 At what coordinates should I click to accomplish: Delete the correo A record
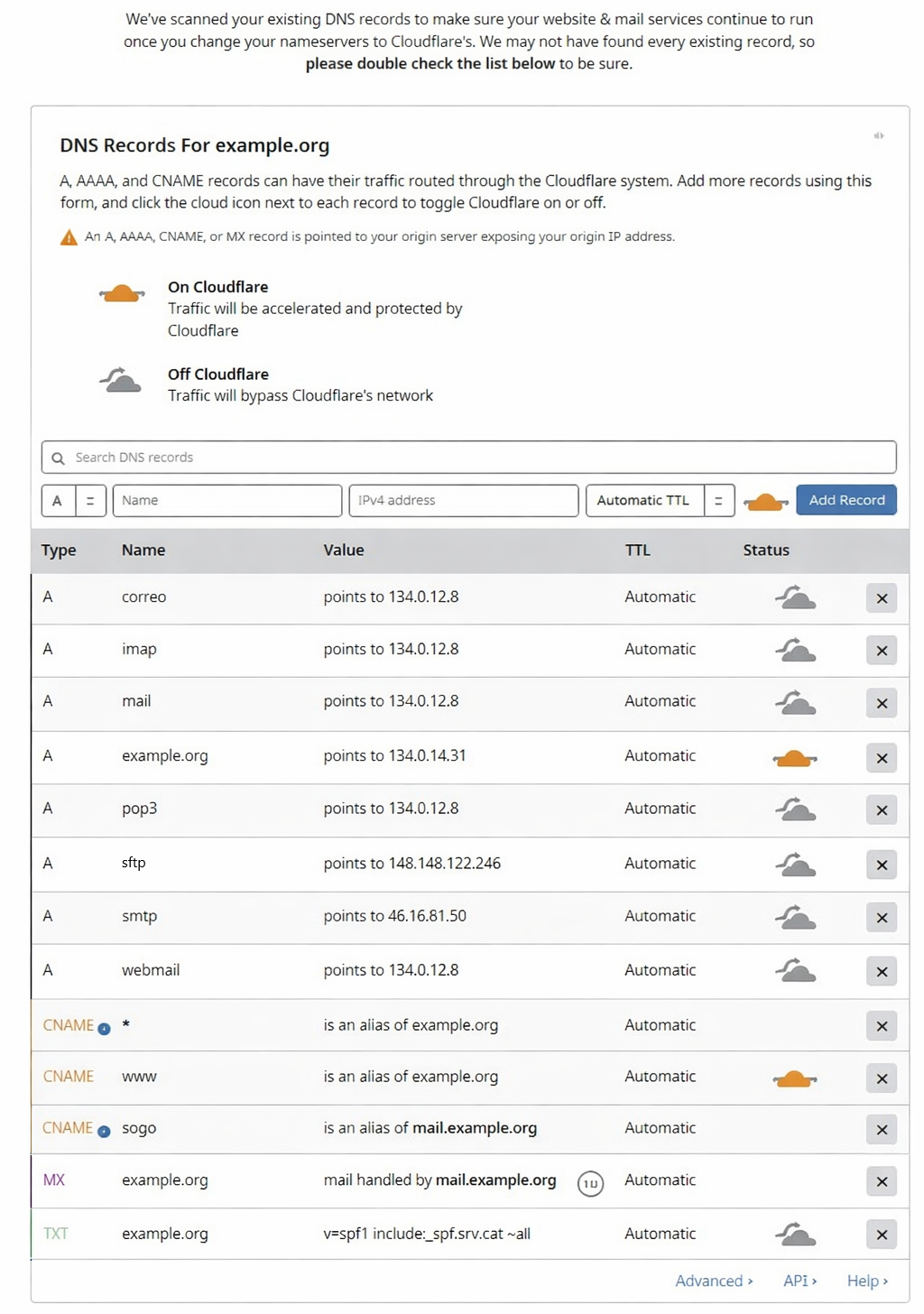[881, 598]
